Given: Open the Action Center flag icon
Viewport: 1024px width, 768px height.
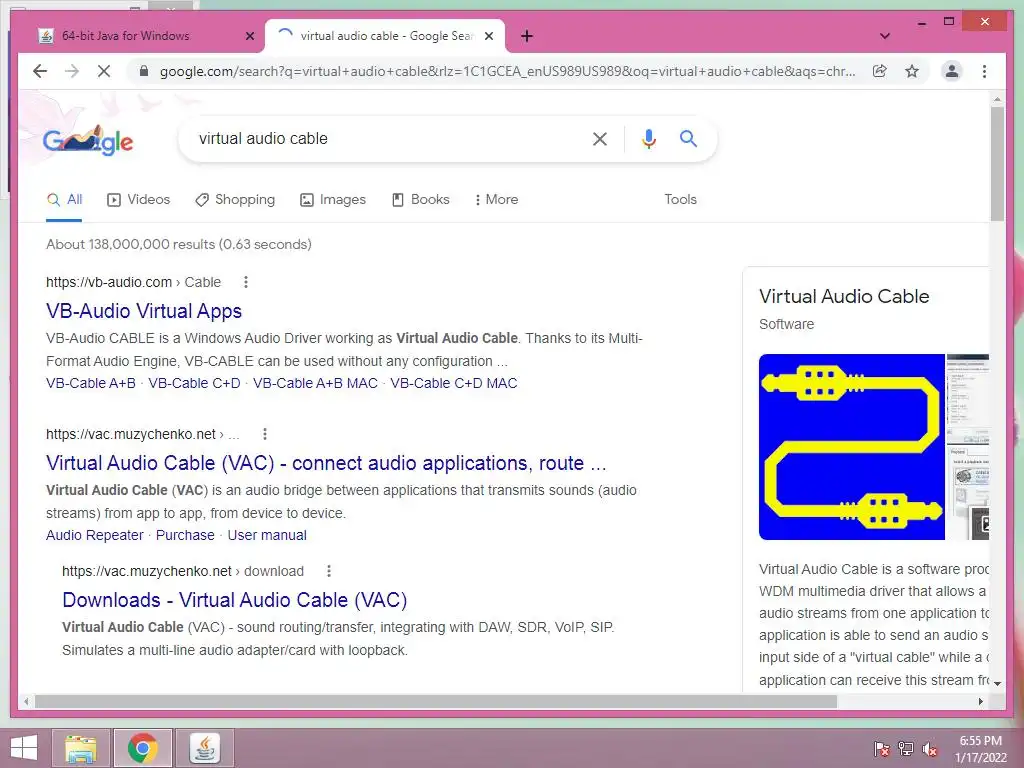Looking at the screenshot, I should (881, 749).
